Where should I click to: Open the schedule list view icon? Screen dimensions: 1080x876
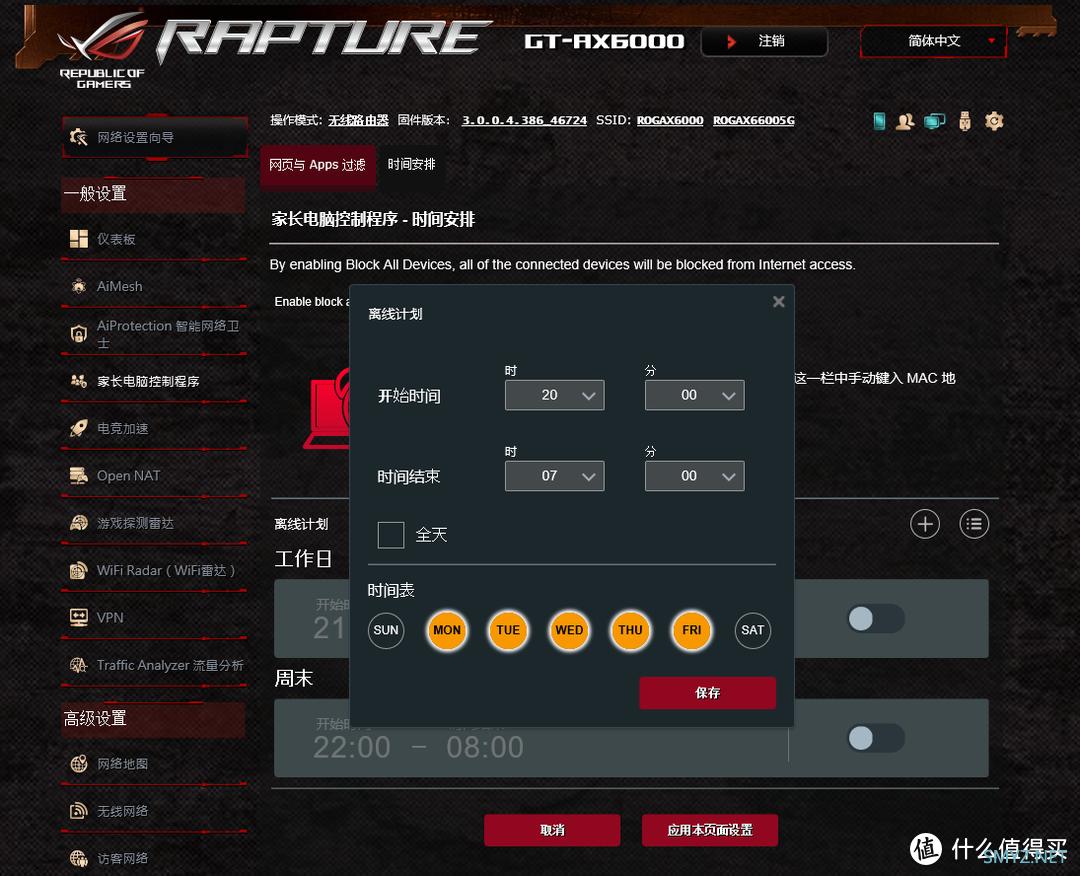pyautogui.click(x=974, y=524)
